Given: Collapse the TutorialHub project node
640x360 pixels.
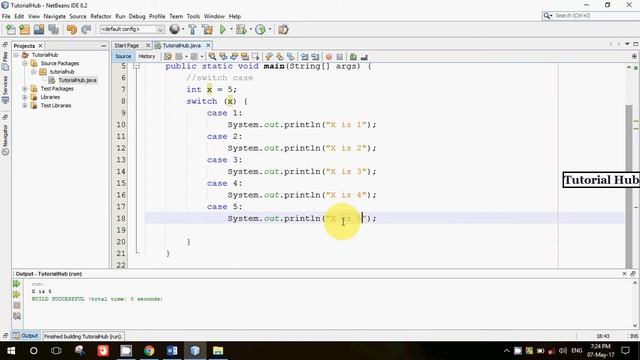Looking at the screenshot, I should coord(16,55).
